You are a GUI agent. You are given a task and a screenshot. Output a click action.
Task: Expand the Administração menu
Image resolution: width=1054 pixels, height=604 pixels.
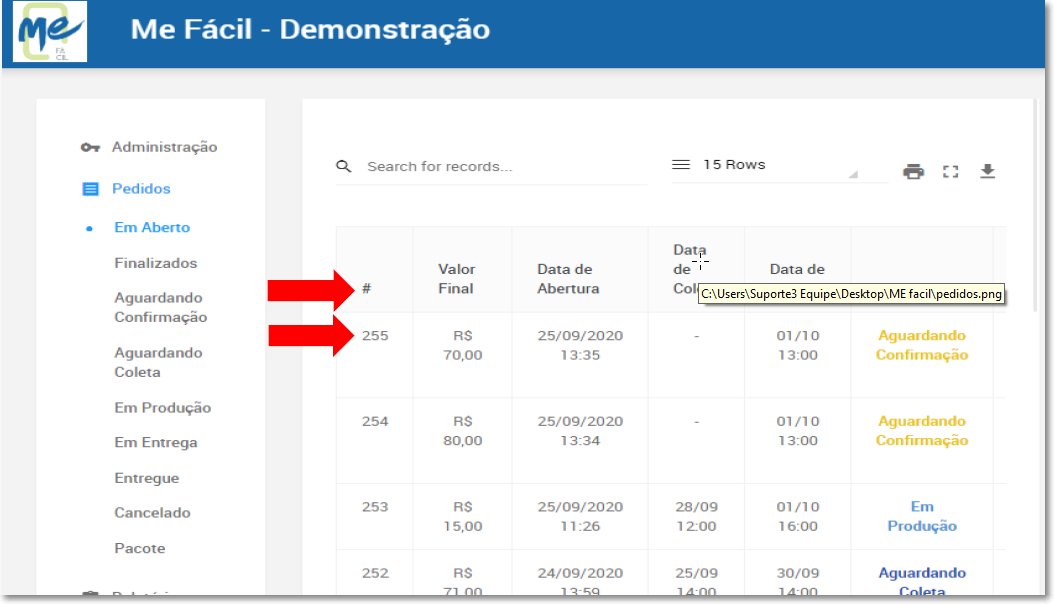164,147
